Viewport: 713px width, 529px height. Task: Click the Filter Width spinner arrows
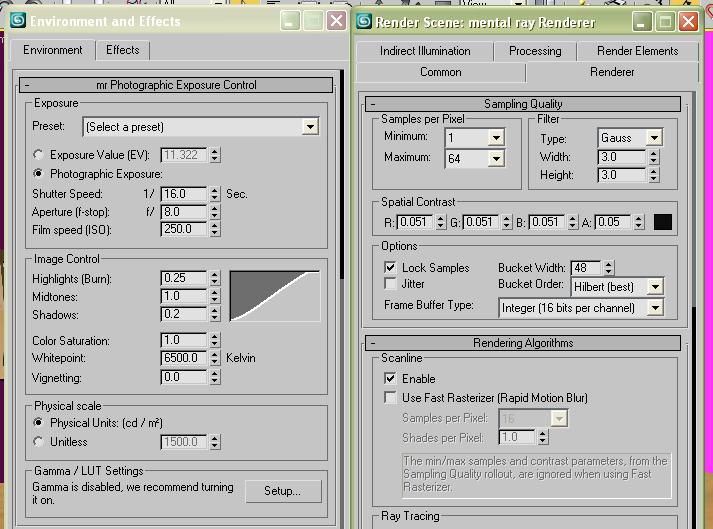(653, 157)
